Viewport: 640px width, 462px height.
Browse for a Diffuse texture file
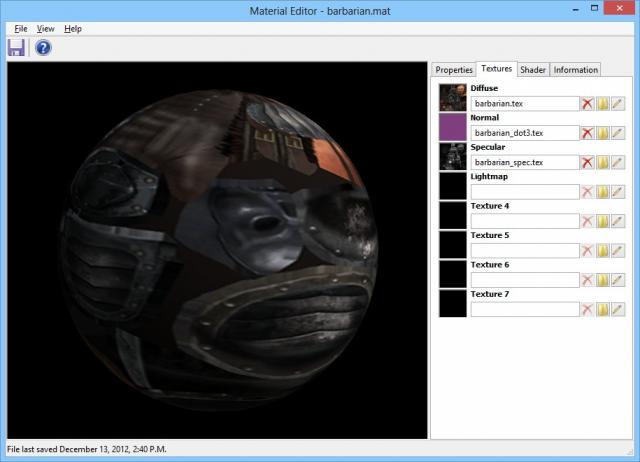click(603, 104)
